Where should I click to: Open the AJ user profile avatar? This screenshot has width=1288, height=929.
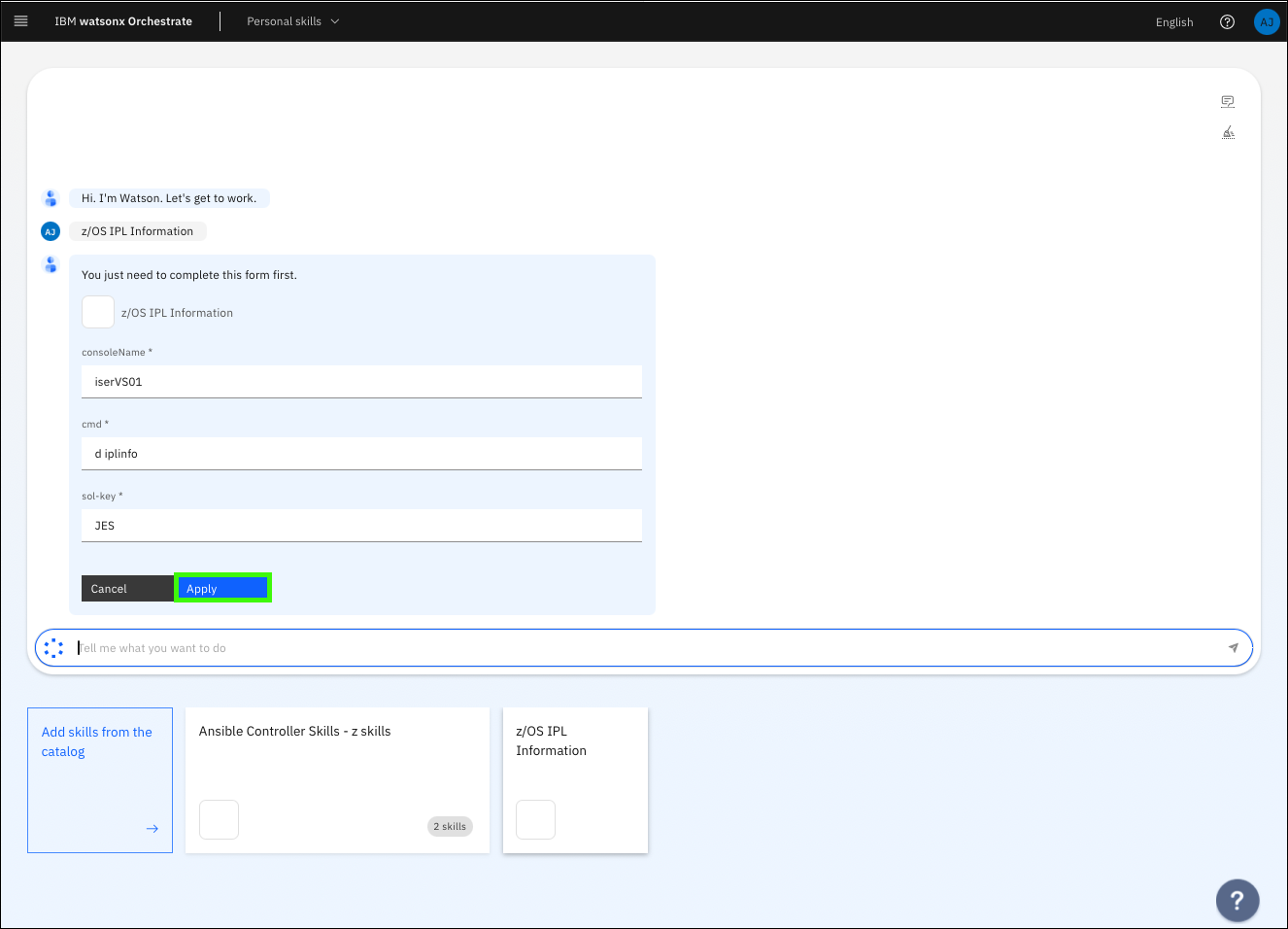(x=1267, y=22)
